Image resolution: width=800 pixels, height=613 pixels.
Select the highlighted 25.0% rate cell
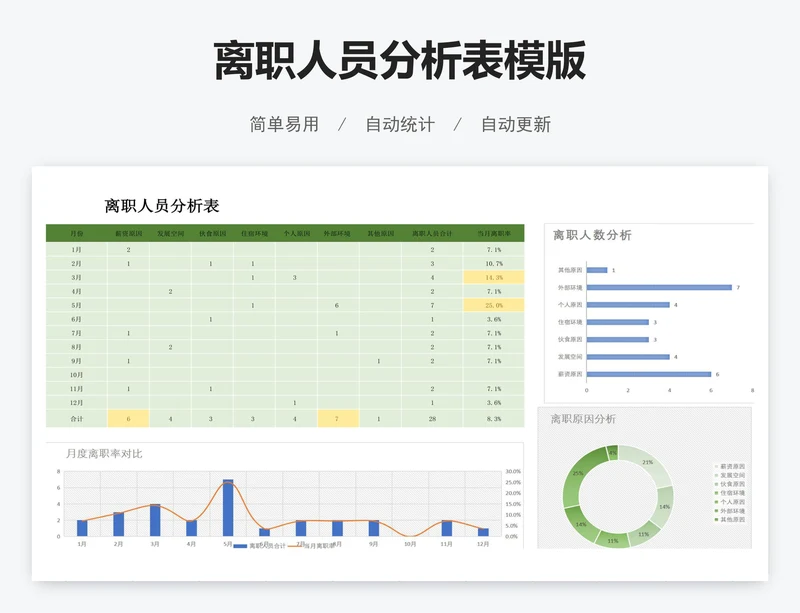tap(494, 305)
